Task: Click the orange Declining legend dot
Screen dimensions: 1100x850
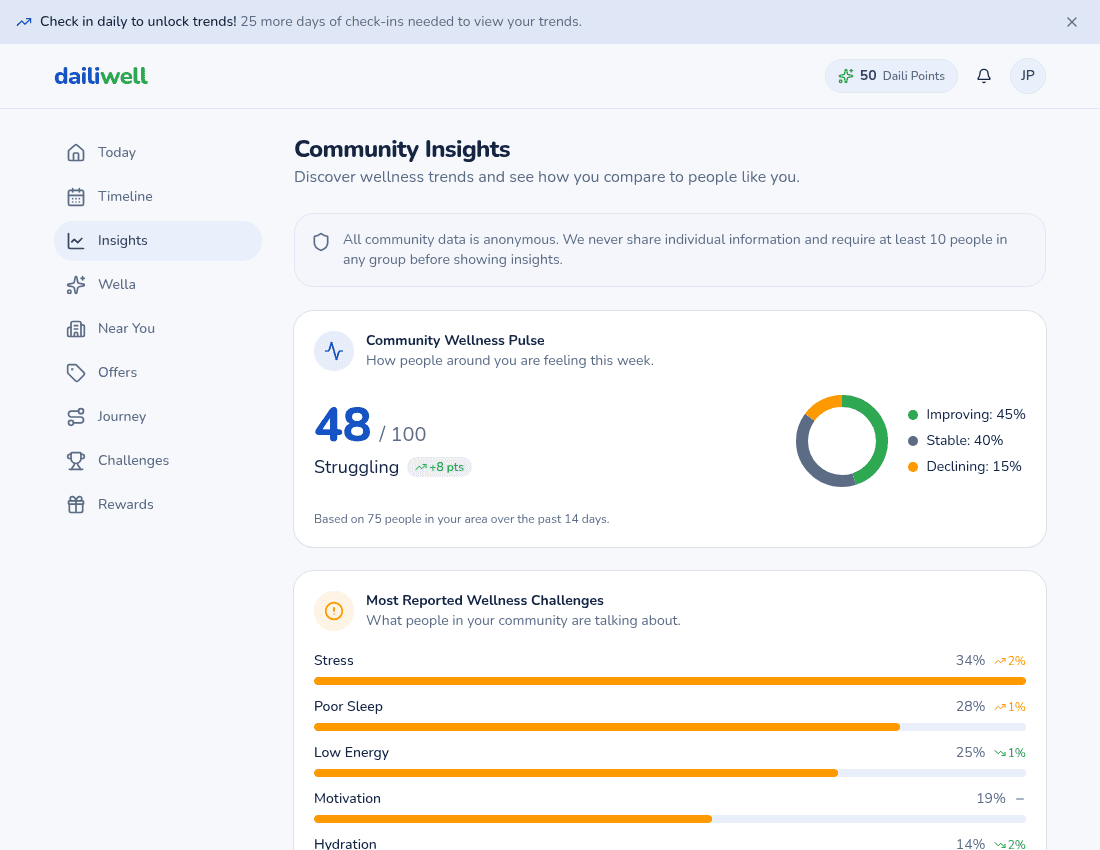Action: pyautogui.click(x=913, y=467)
